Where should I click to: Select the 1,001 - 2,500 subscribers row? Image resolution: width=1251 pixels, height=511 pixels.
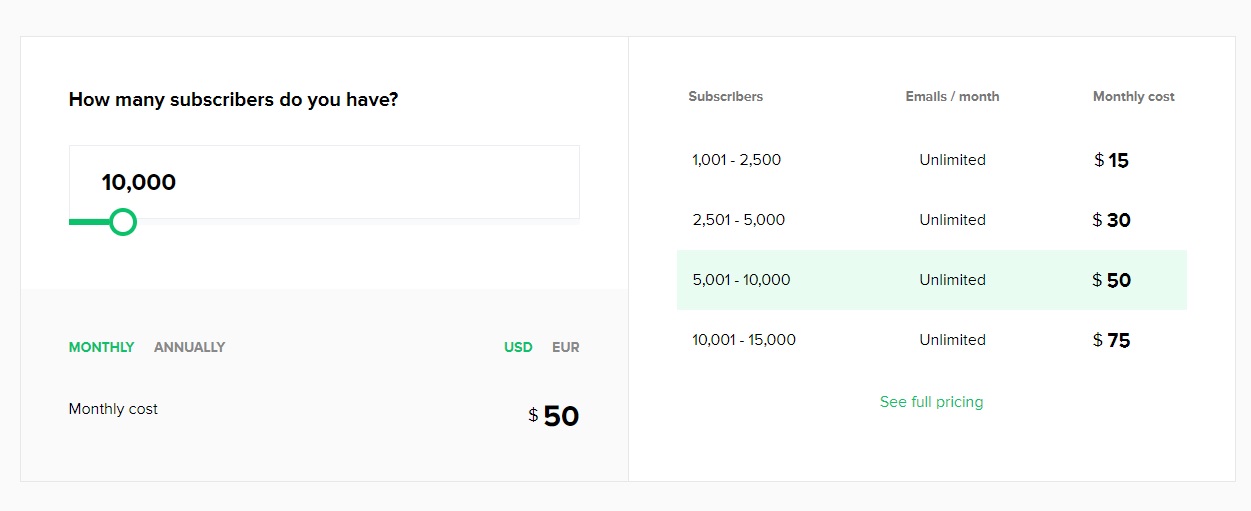click(x=932, y=160)
